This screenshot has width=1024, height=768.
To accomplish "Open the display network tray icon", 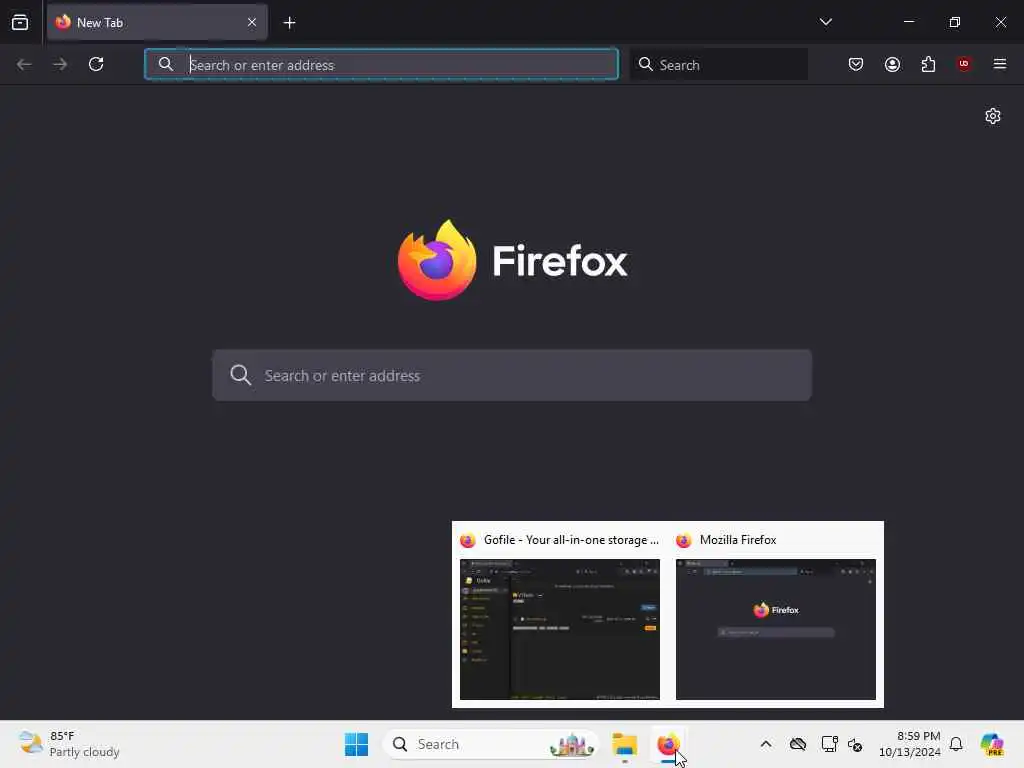I will (829, 744).
